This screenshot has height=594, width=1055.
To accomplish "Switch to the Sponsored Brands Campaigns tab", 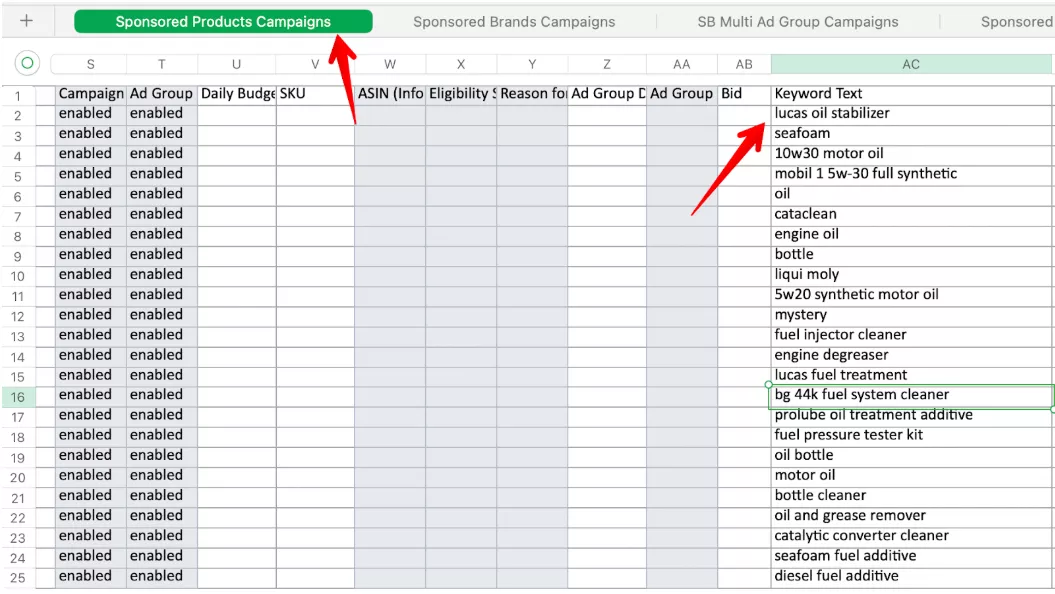I will point(513,21).
